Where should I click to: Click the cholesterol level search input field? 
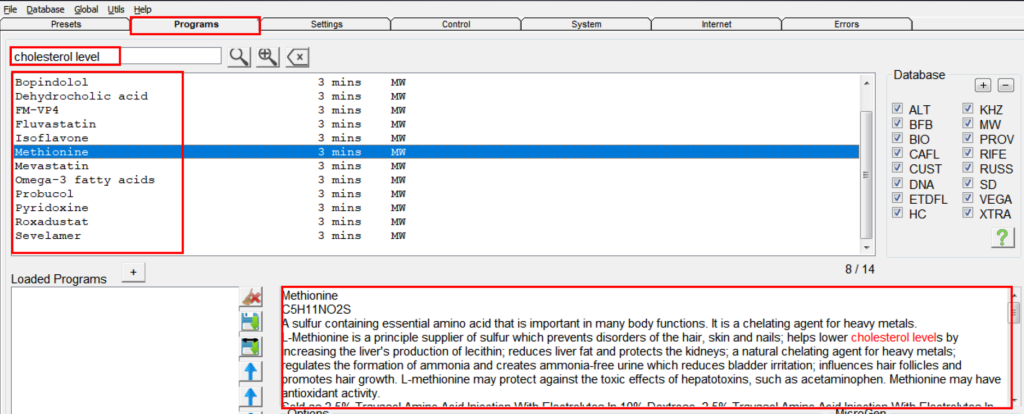point(115,56)
